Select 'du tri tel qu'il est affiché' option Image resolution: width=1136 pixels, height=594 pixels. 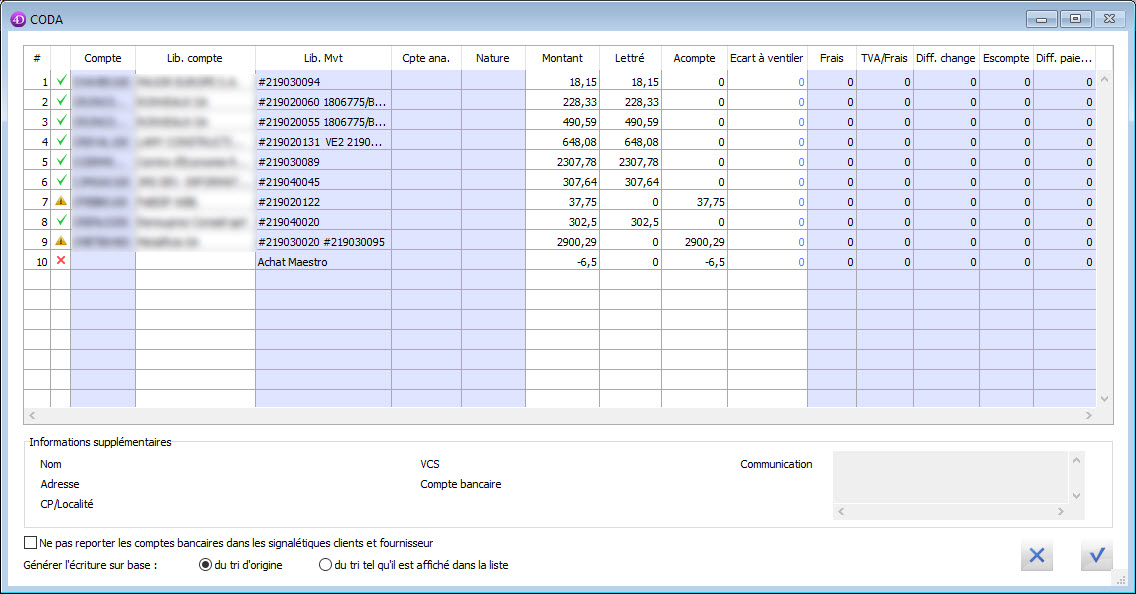click(325, 565)
